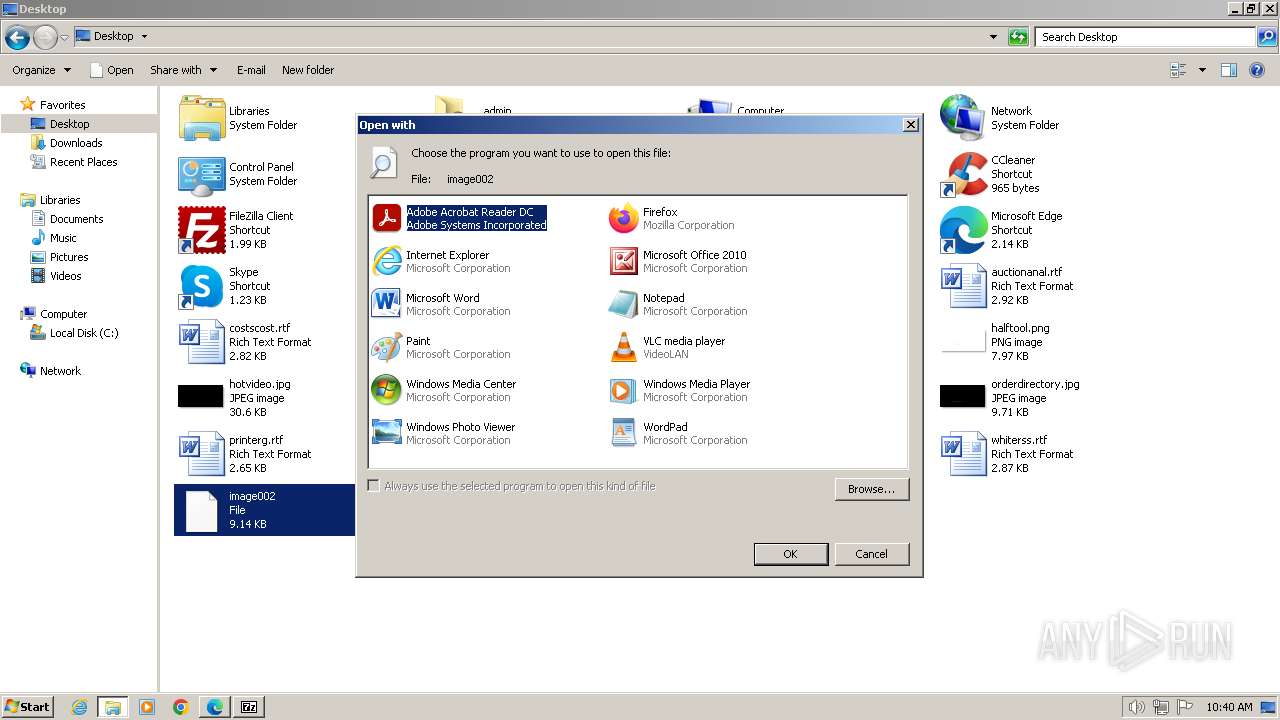Toggle the preview pane button

point(1229,70)
